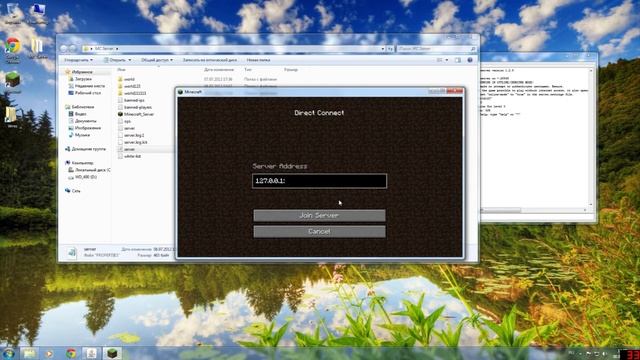
Task: Select the banned-players file
Action: pos(138,107)
